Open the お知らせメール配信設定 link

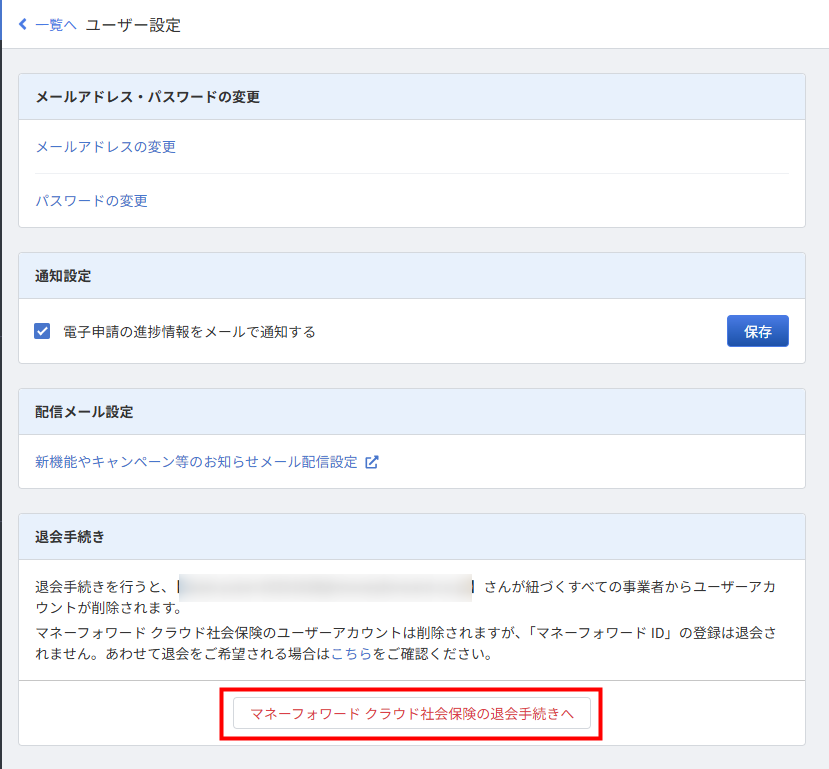(x=196, y=462)
